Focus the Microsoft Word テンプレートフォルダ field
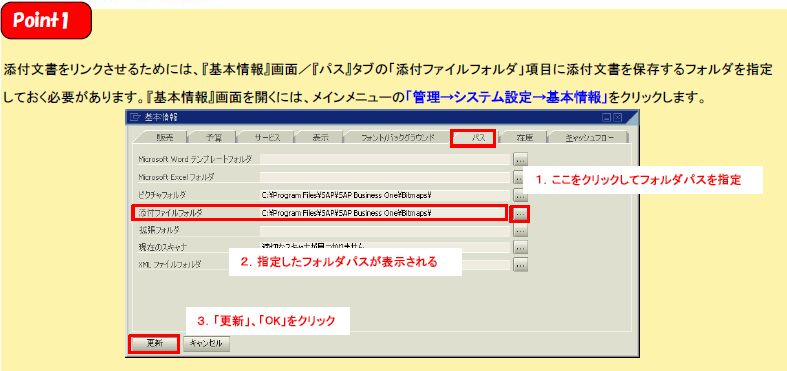Viewport: 787px width, 371px height. [385, 160]
